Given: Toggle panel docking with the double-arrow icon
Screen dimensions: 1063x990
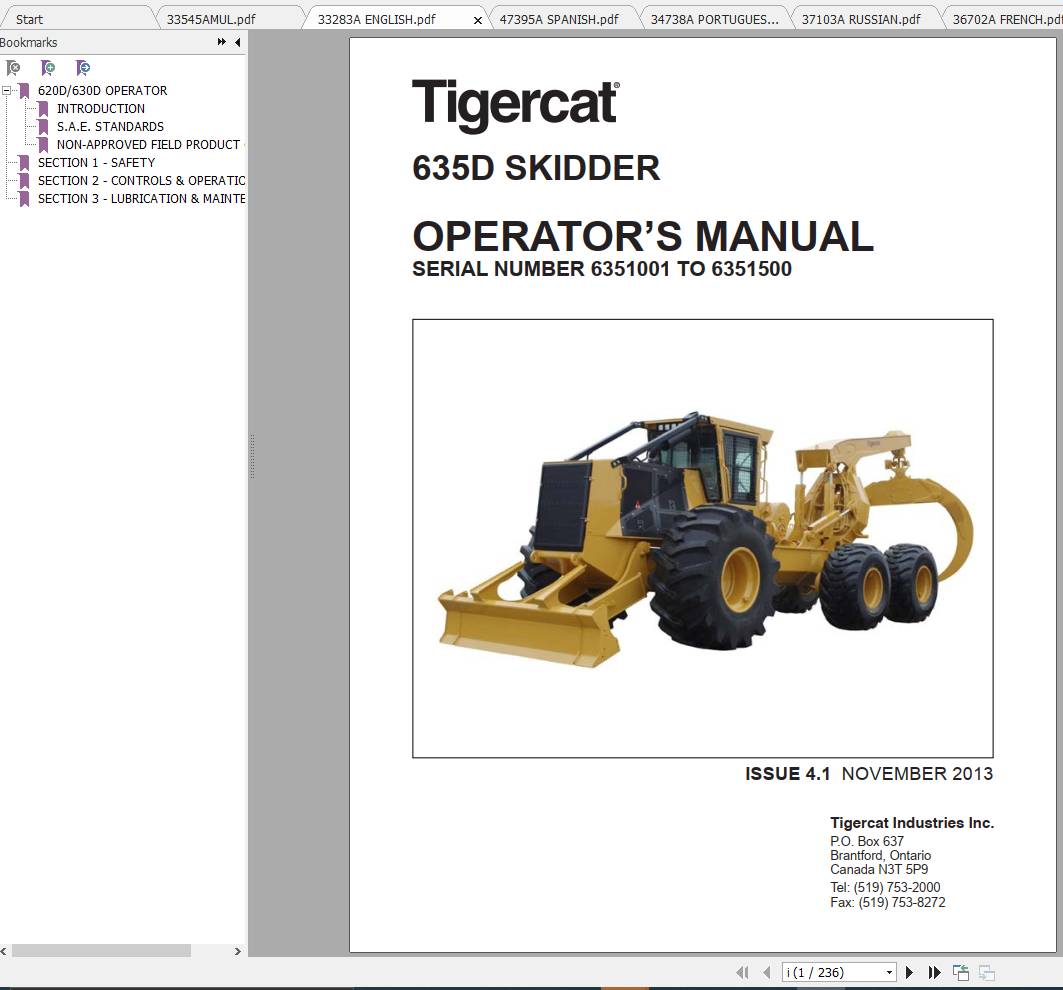Looking at the screenshot, I should pos(219,42).
